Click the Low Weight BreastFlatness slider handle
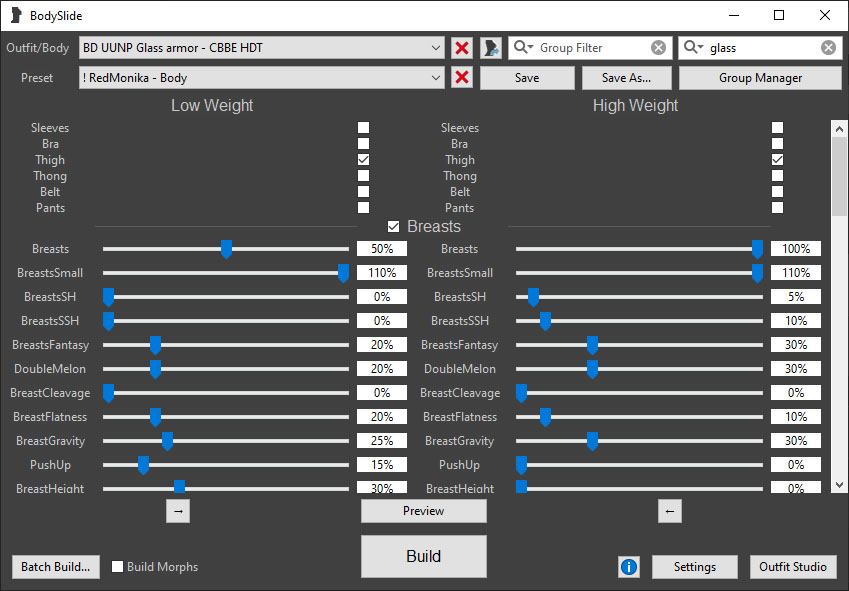 click(155, 417)
